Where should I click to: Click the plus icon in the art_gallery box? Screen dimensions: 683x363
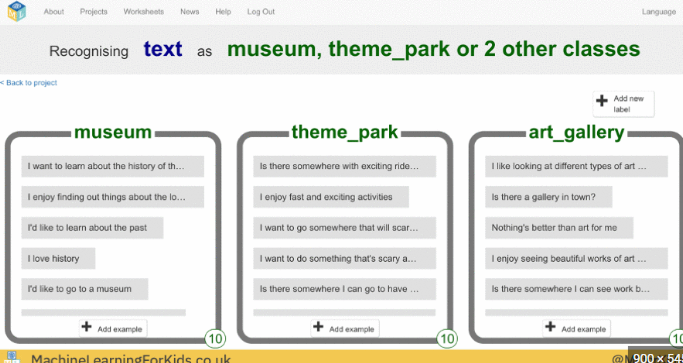click(550, 326)
